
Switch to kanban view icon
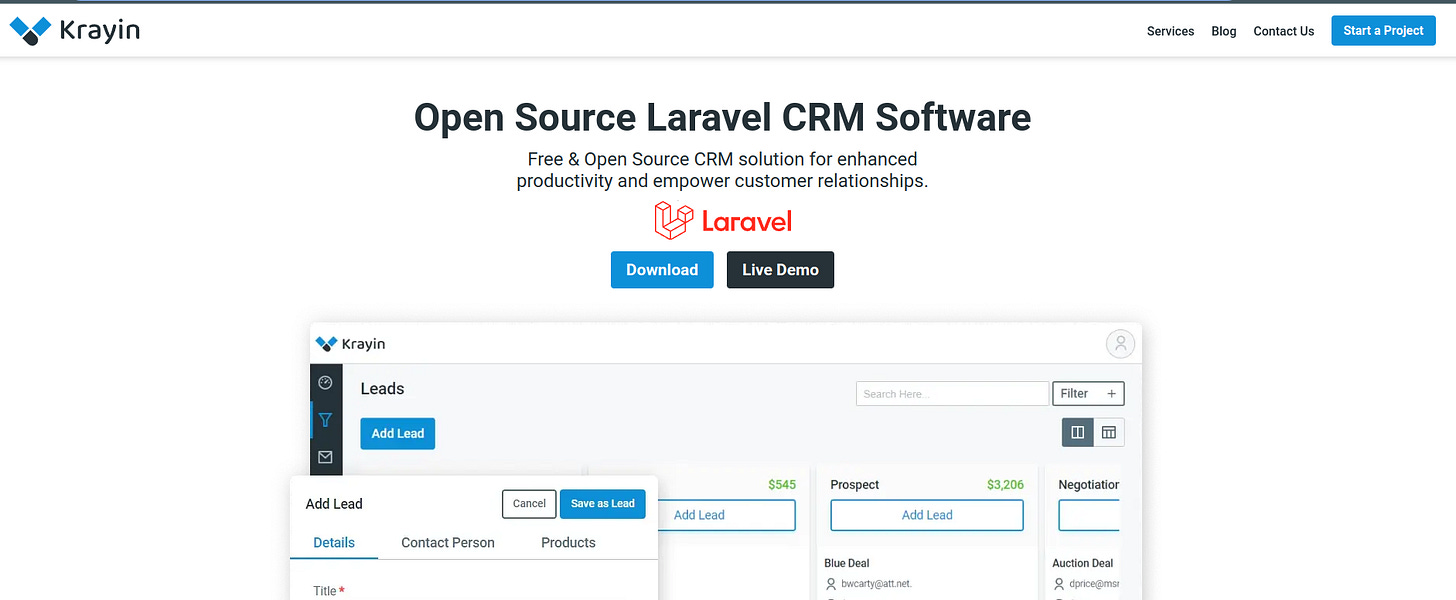(1077, 432)
